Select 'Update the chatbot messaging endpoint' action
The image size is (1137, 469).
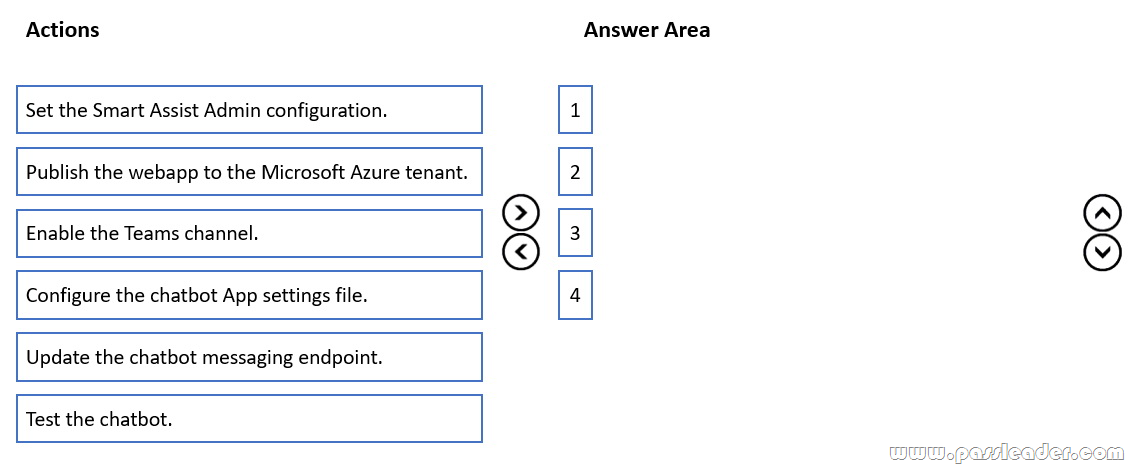[249, 357]
